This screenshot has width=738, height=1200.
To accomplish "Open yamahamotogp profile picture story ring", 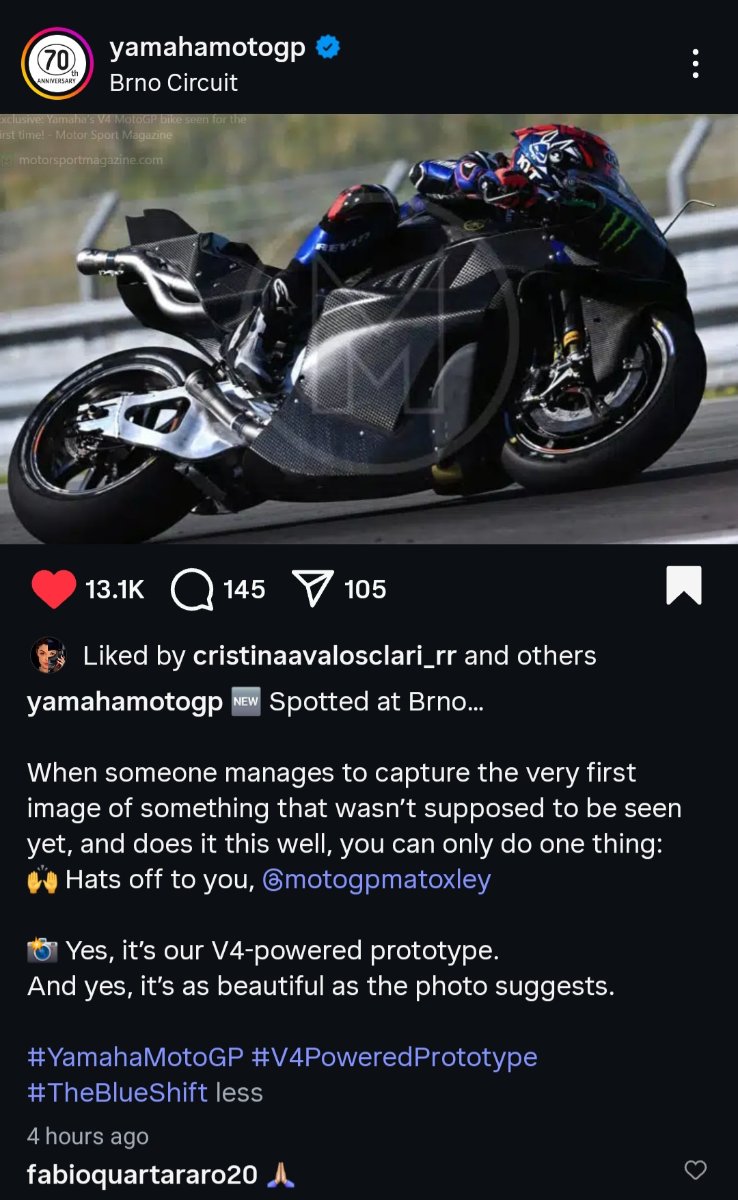I will (x=56, y=64).
